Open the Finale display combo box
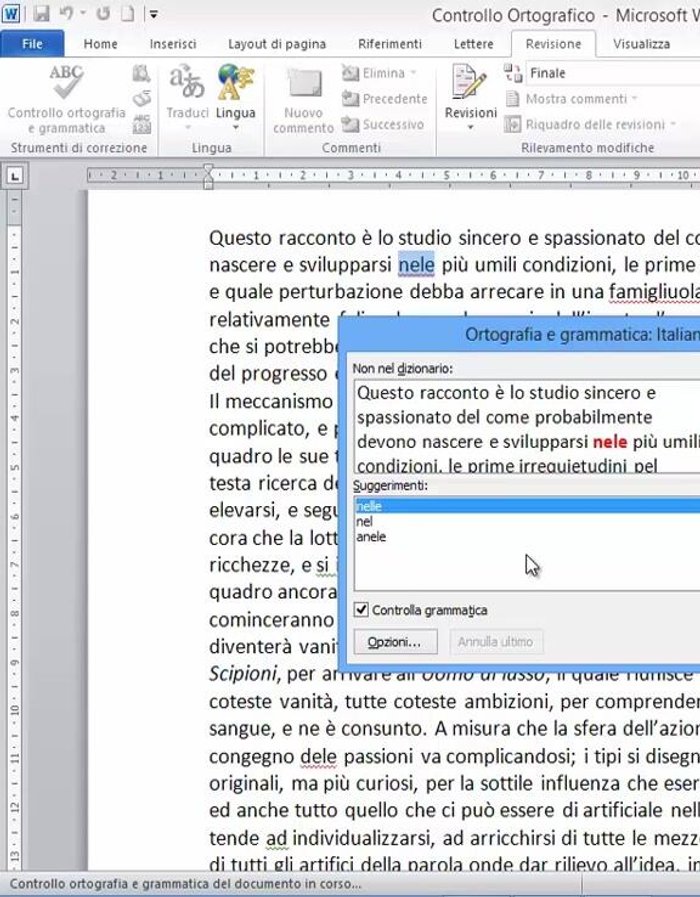 612,73
